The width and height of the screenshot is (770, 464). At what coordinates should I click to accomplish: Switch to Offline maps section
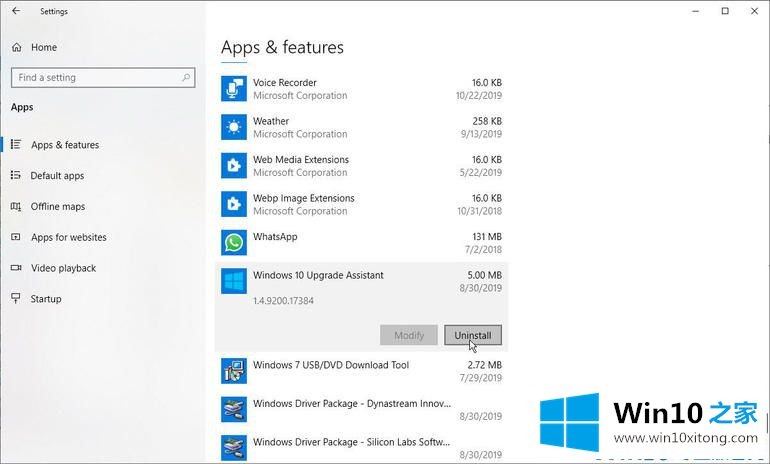(57, 207)
